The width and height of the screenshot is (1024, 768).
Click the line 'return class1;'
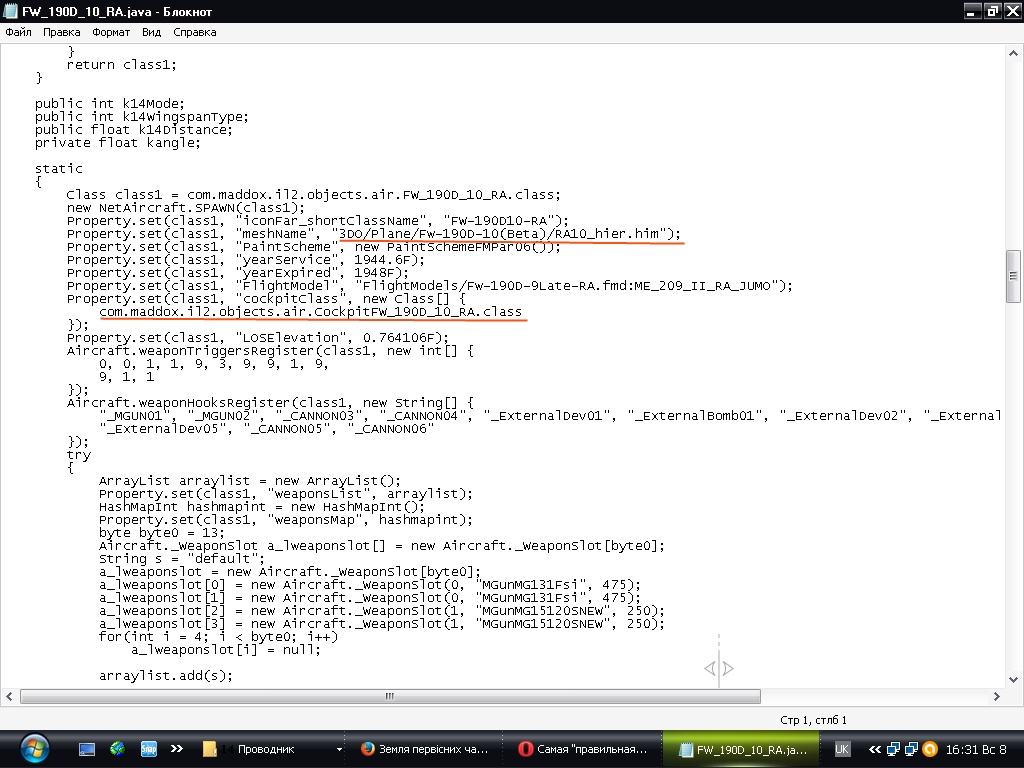(121, 65)
